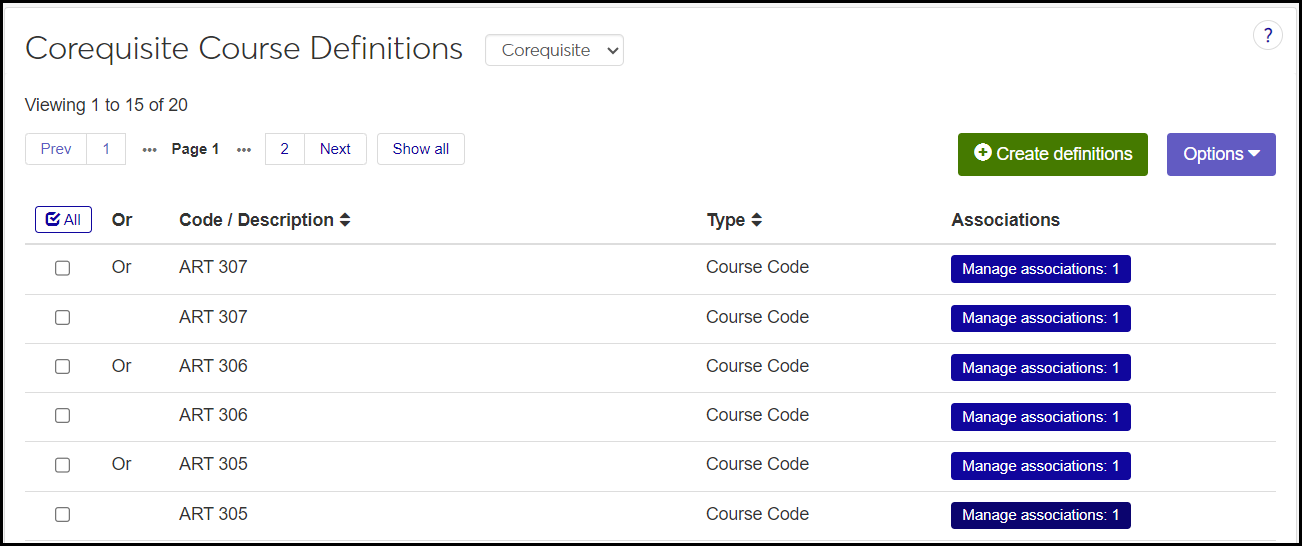Expand the Options dropdown menu
This screenshot has width=1302, height=546.
point(1220,154)
